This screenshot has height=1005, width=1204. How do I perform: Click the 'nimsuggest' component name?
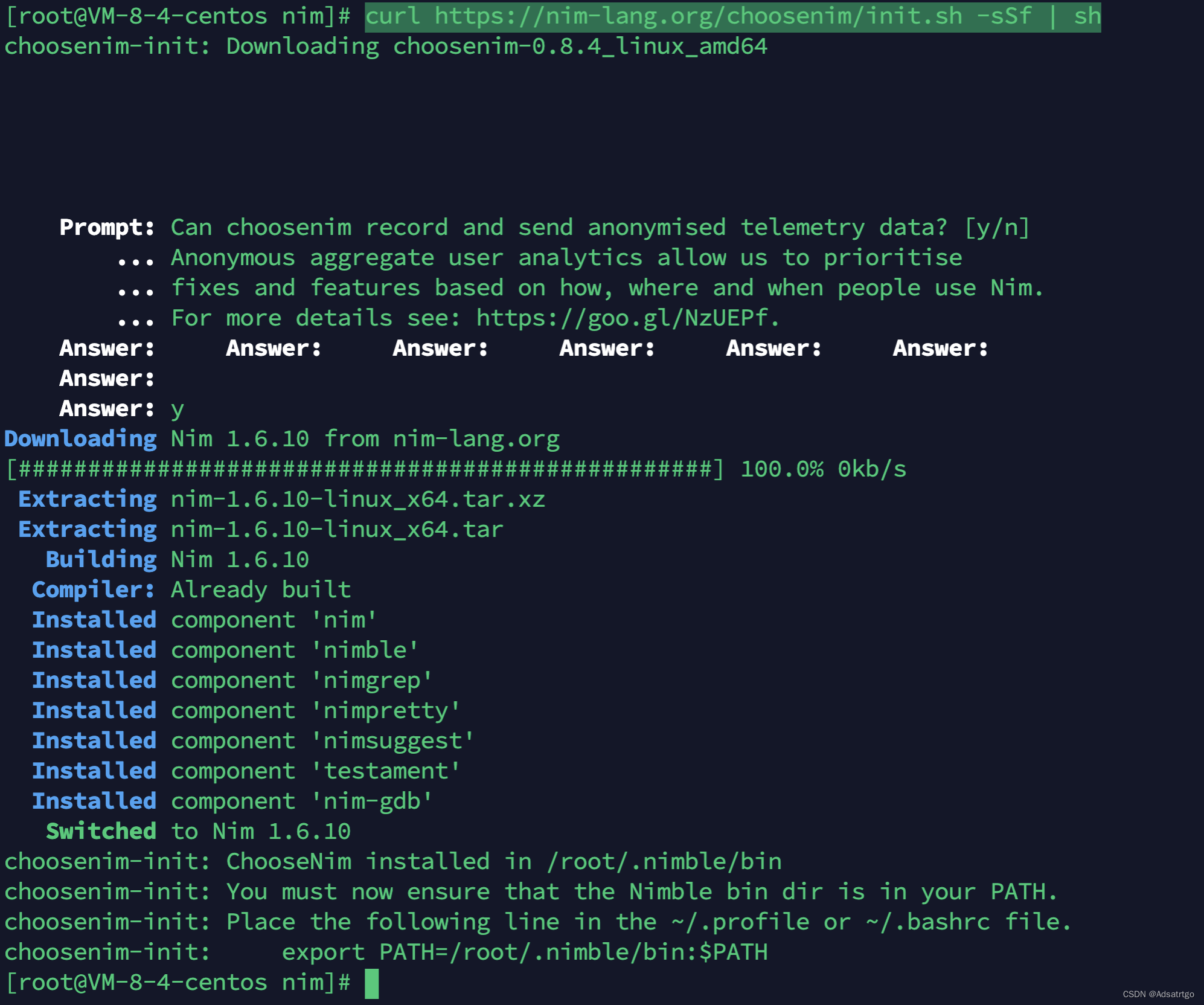pos(392,741)
